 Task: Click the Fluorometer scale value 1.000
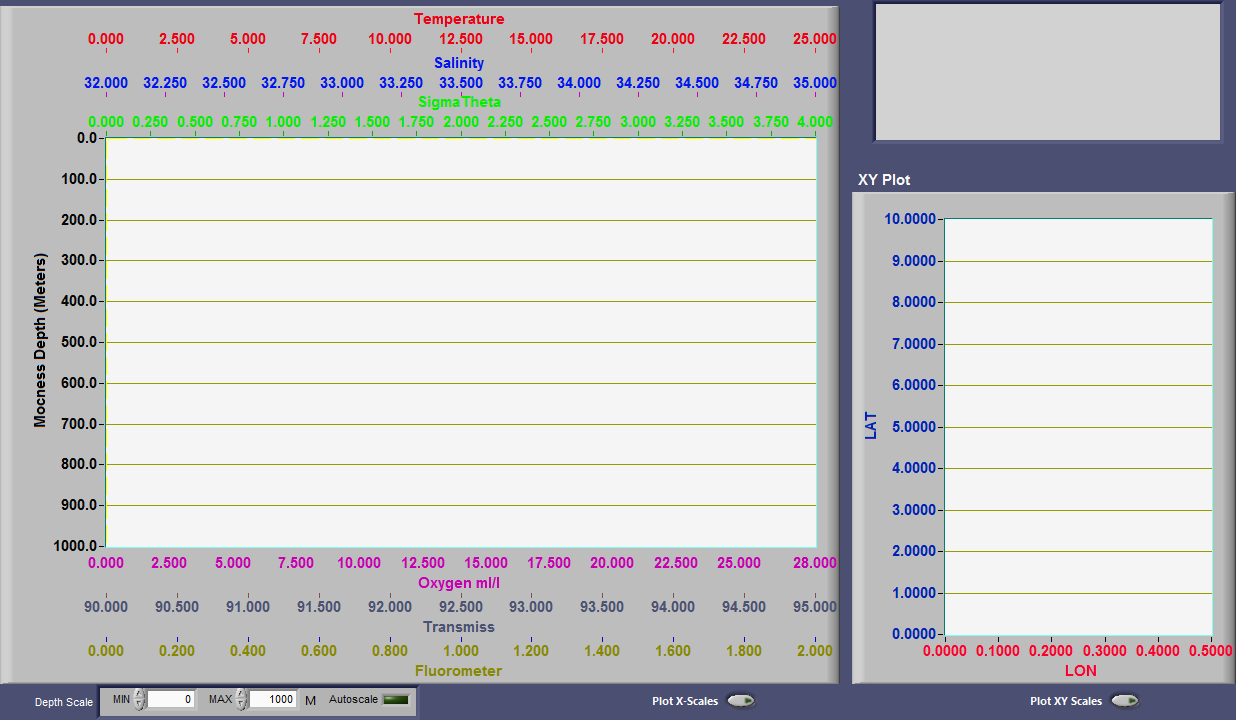pyautogui.click(x=461, y=651)
